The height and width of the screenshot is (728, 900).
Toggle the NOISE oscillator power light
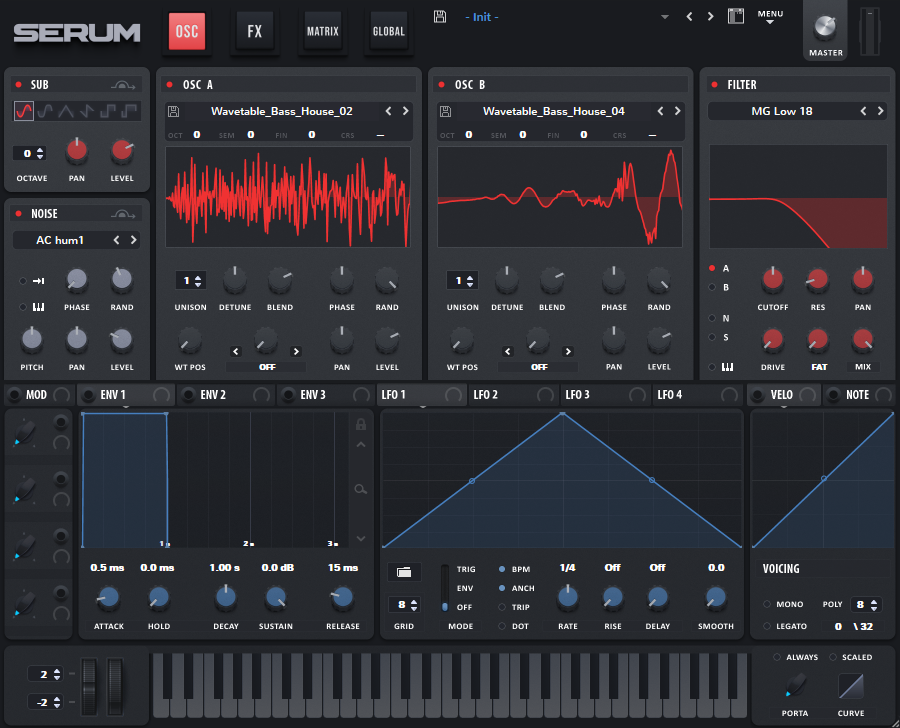pos(19,214)
